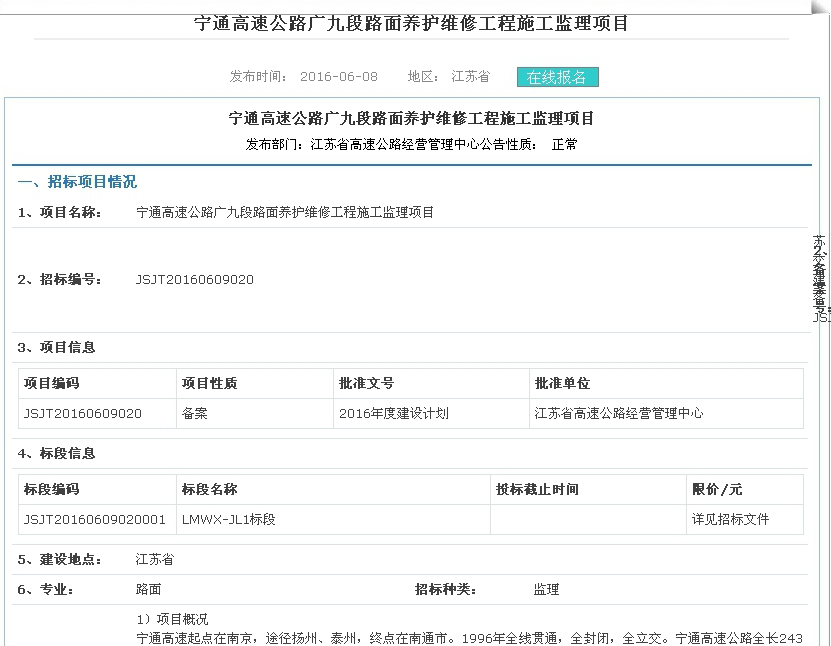
Task: Click the publish date 2016-06-08
Action: (x=339, y=76)
